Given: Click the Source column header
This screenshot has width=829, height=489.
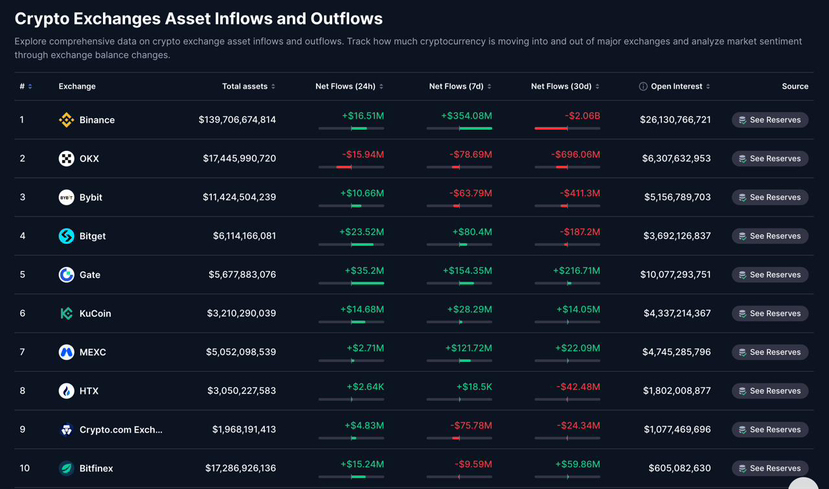Looking at the screenshot, I should coord(795,86).
